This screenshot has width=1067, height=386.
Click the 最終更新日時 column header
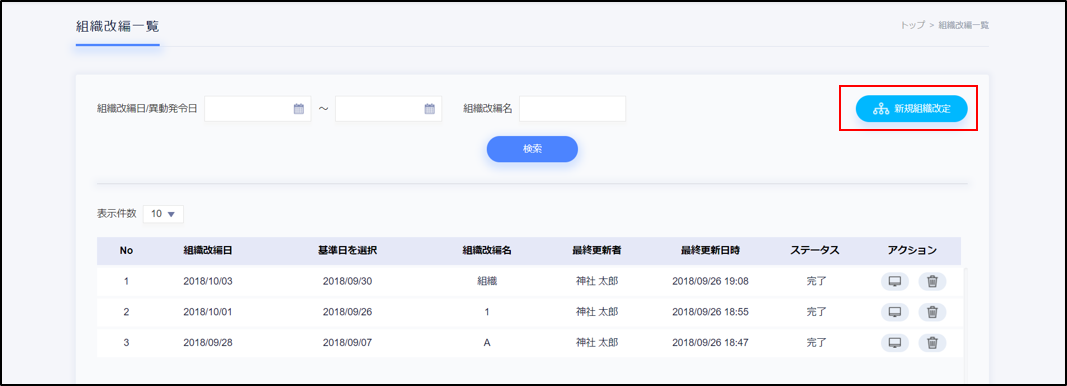click(710, 251)
